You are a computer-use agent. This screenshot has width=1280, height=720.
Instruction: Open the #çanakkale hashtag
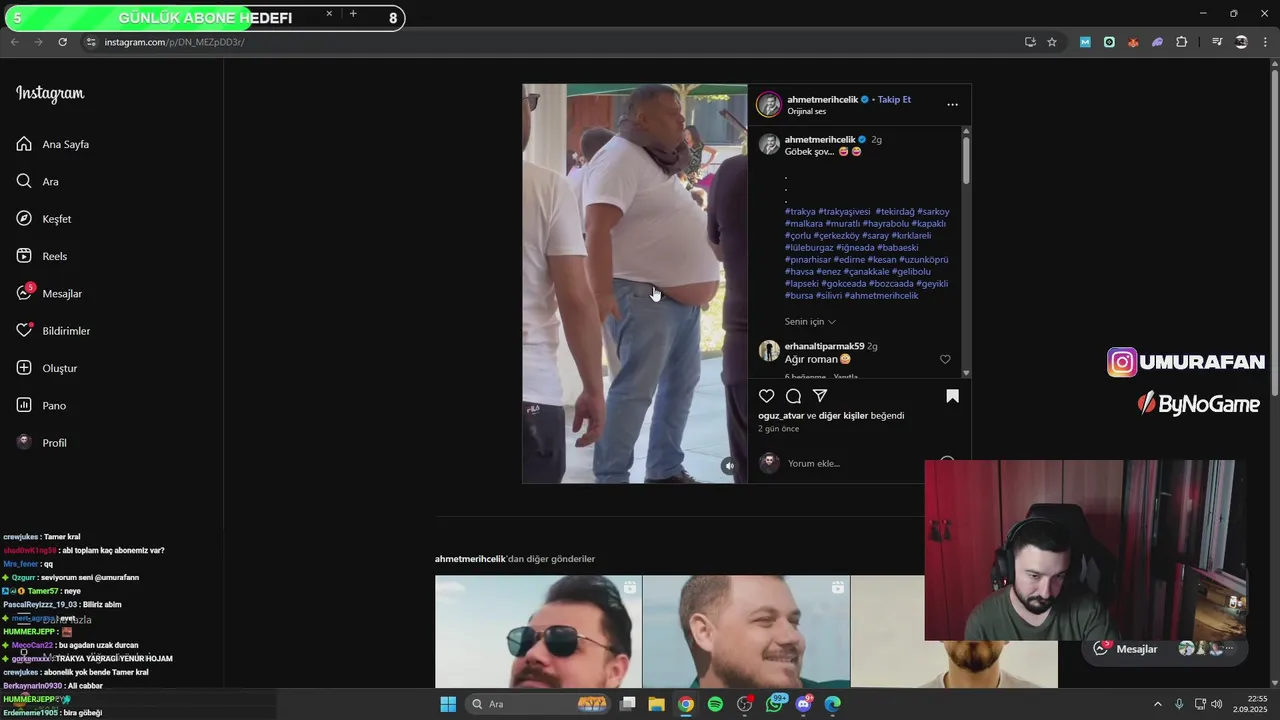pos(866,271)
